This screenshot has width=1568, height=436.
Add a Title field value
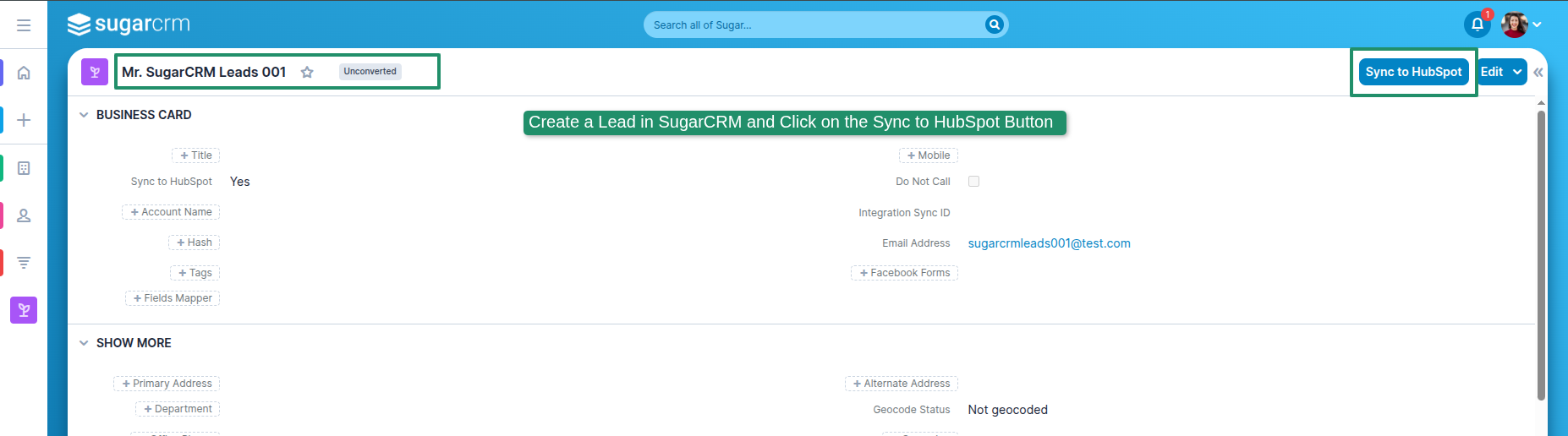[196, 155]
